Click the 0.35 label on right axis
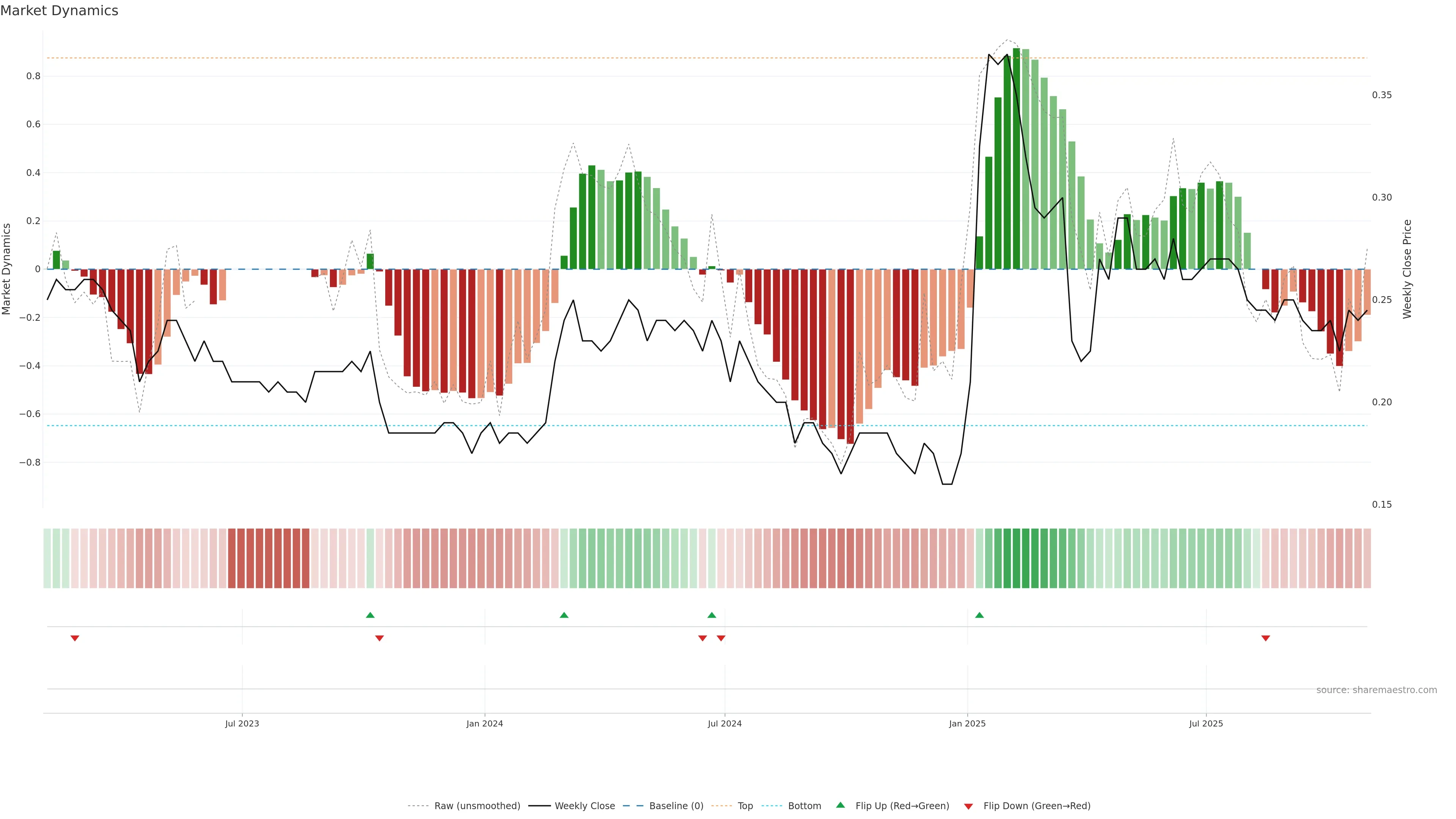Viewport: 1456px width, 819px height. pos(1381,95)
